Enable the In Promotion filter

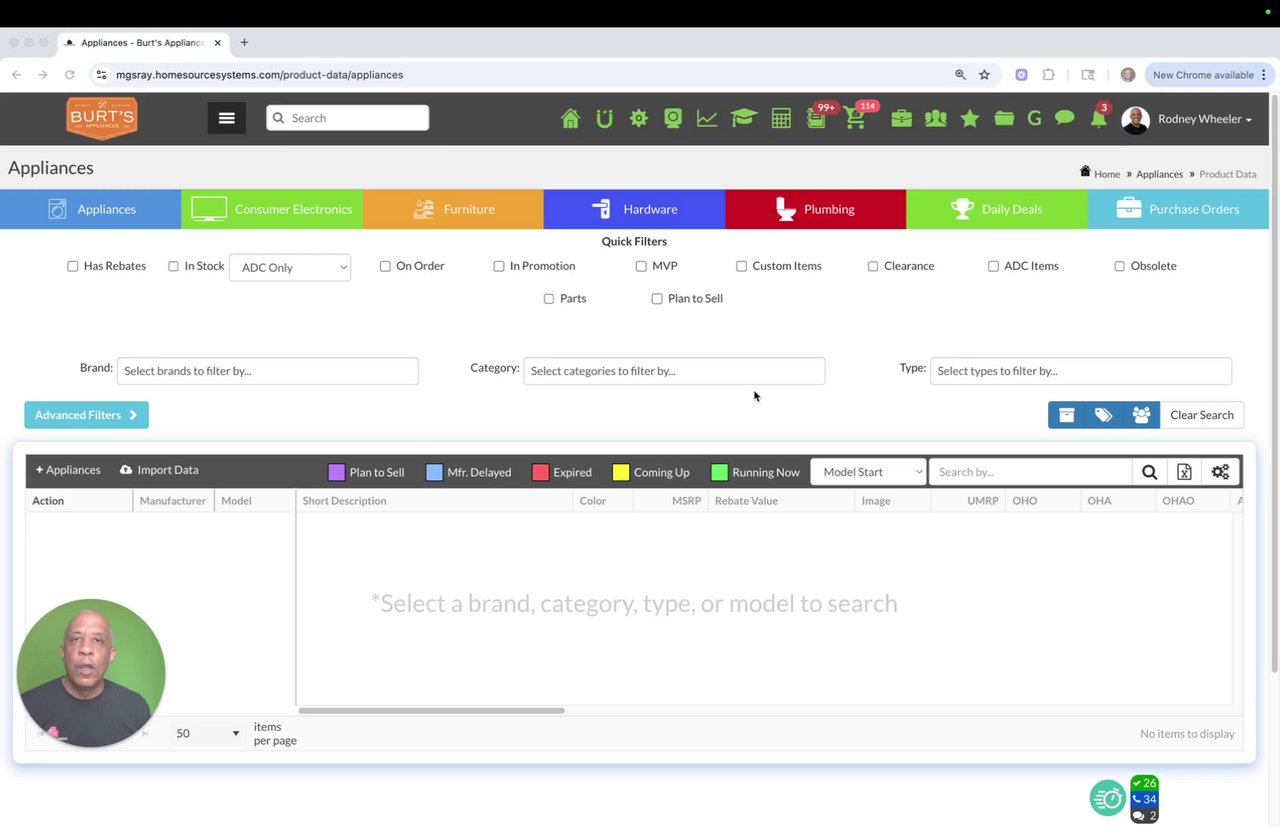point(499,266)
